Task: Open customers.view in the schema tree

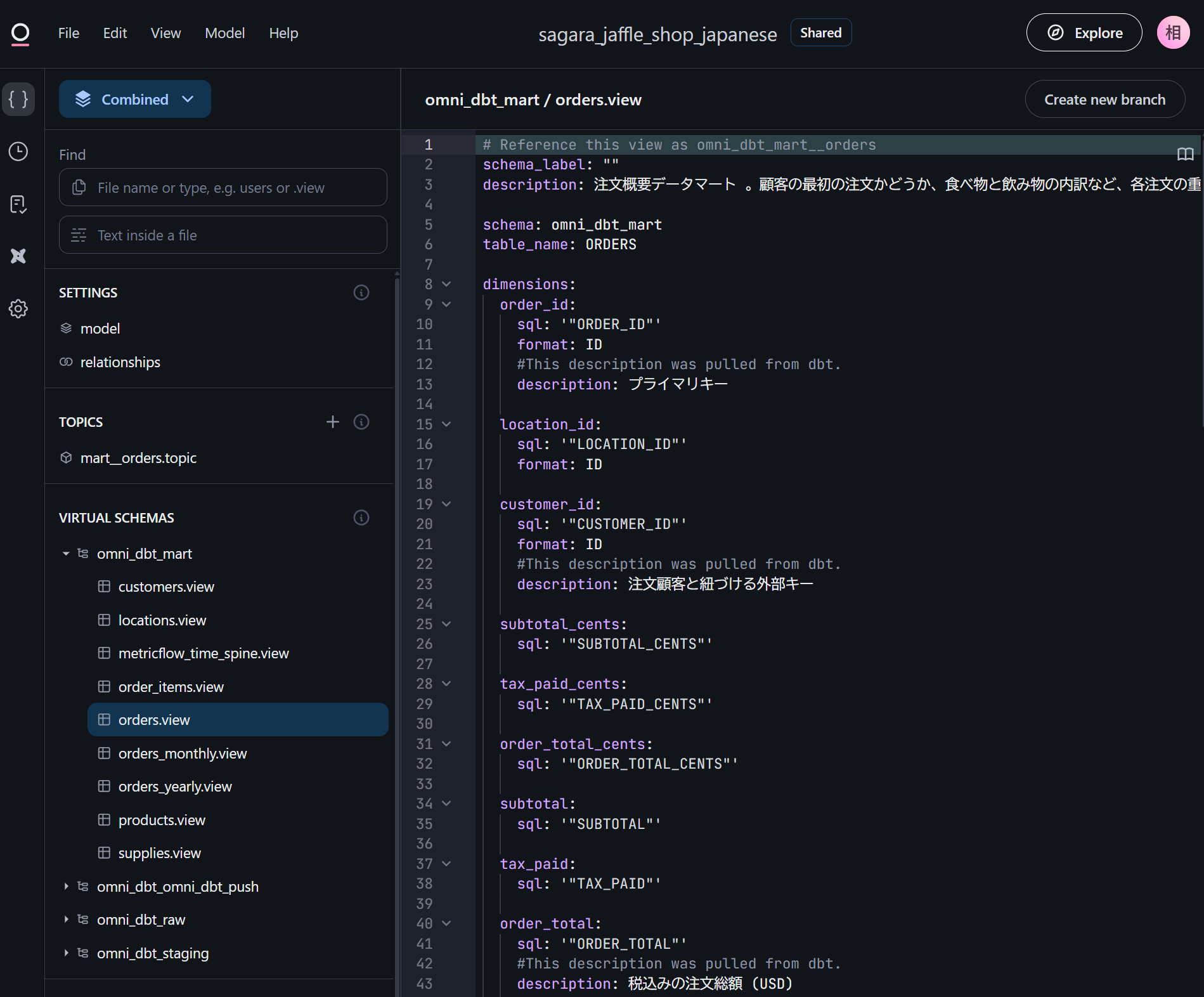Action: tap(166, 587)
